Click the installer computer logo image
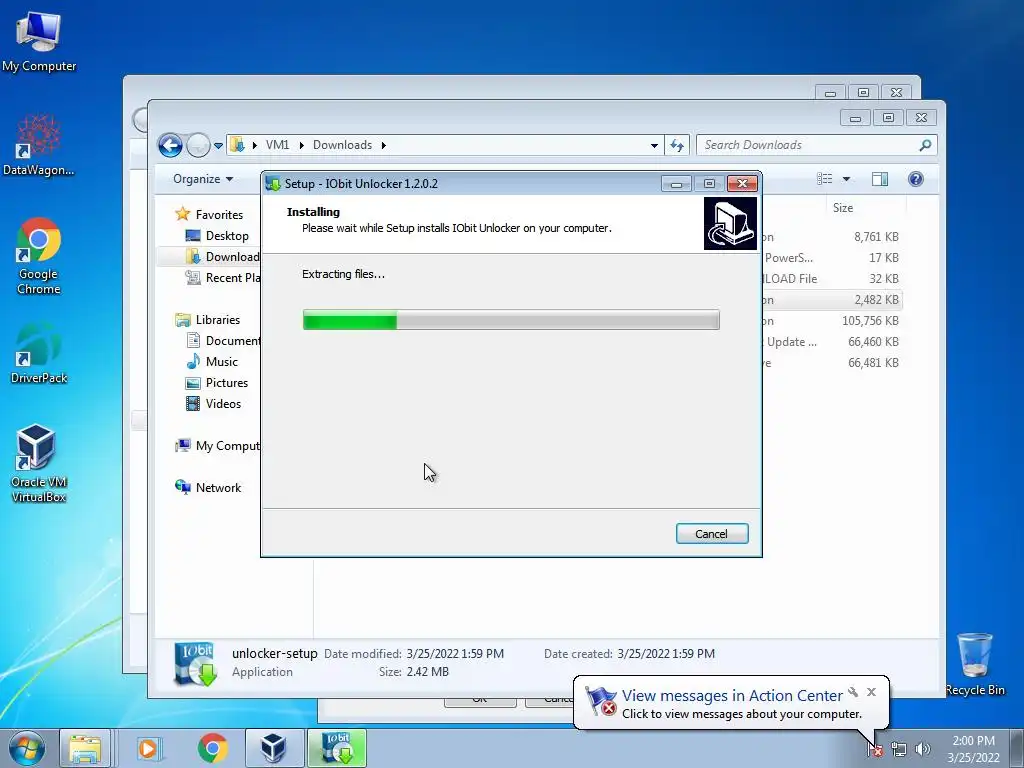Image resolution: width=1024 pixels, height=768 pixels. 730,224
